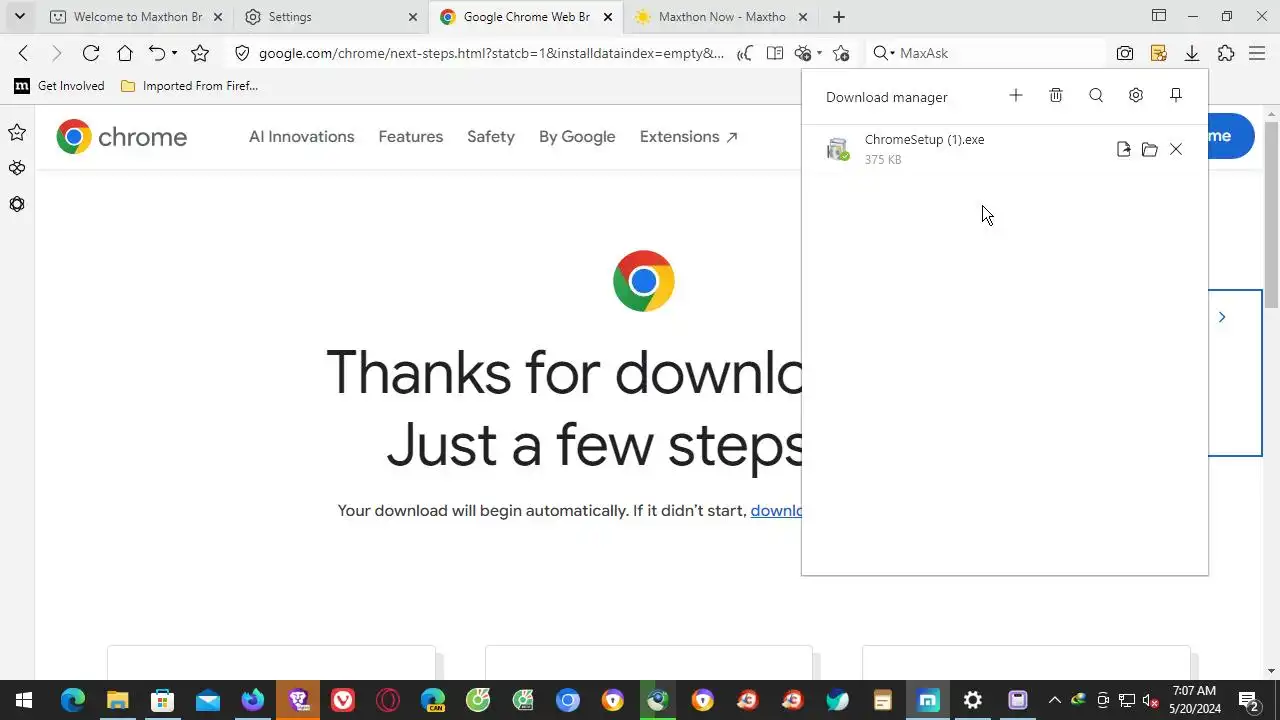Open the downloaded ChromeSetup (1).exe file icon
1280x720 pixels.
pyautogui.click(x=1124, y=149)
